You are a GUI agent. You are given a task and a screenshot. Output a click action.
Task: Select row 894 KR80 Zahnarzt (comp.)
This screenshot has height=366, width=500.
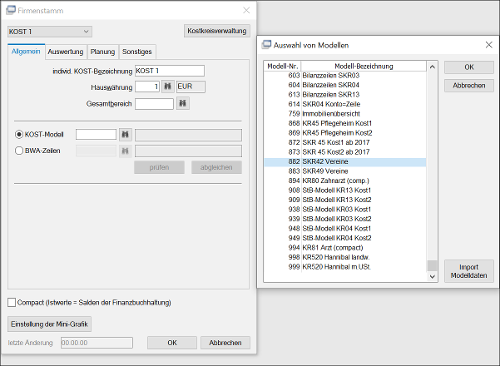345,181
